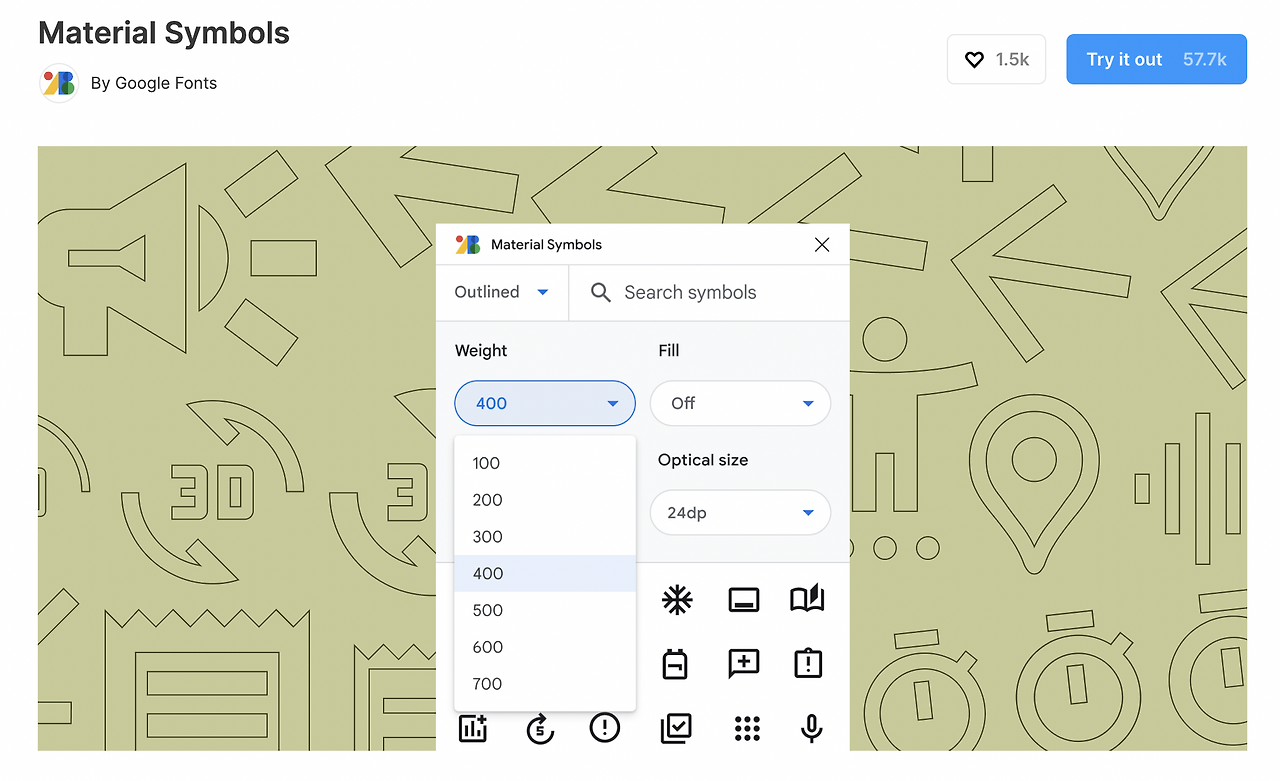Click the Material Symbols page title
The image size is (1280, 781).
pyautogui.click(x=164, y=33)
